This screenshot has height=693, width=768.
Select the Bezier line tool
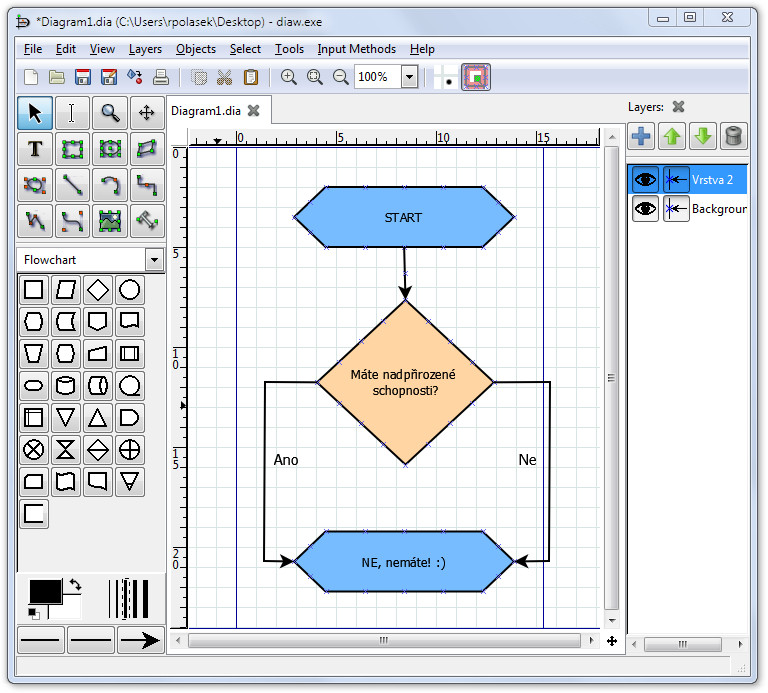point(72,221)
